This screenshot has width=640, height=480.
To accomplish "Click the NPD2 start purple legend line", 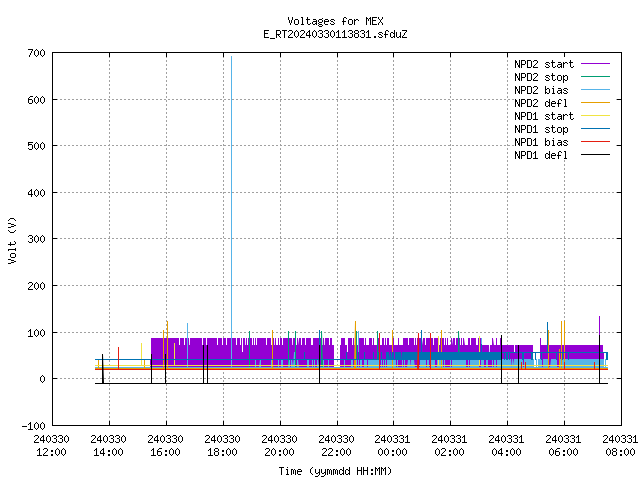I will [595, 64].
